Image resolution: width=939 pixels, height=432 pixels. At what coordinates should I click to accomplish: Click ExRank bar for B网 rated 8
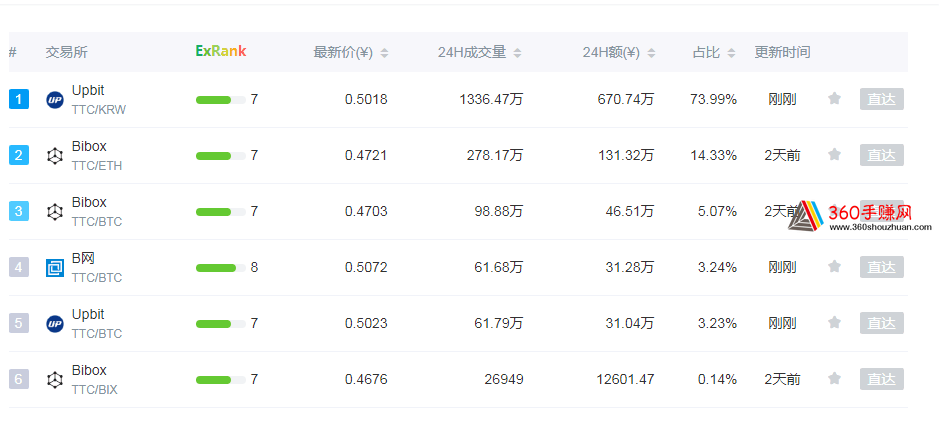220,268
